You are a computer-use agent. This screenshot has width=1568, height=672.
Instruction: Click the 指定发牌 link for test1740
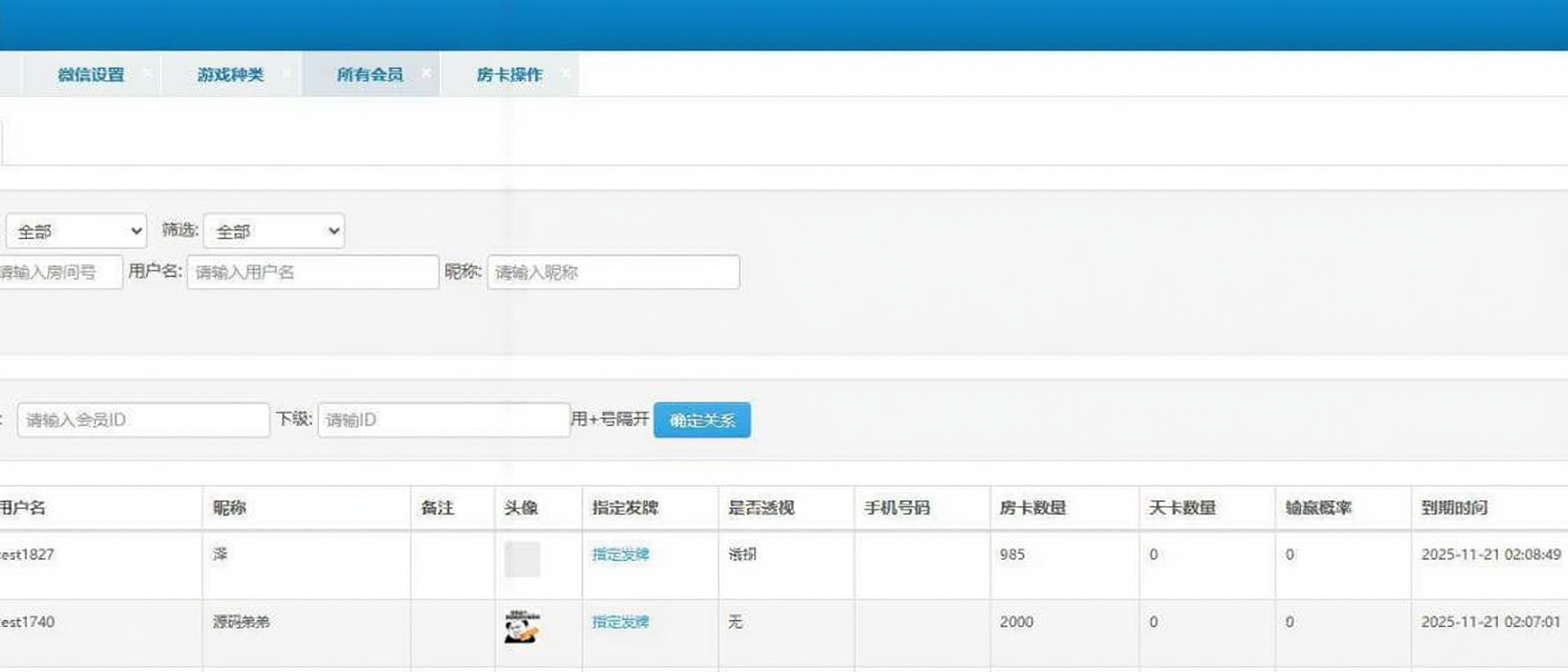[620, 622]
